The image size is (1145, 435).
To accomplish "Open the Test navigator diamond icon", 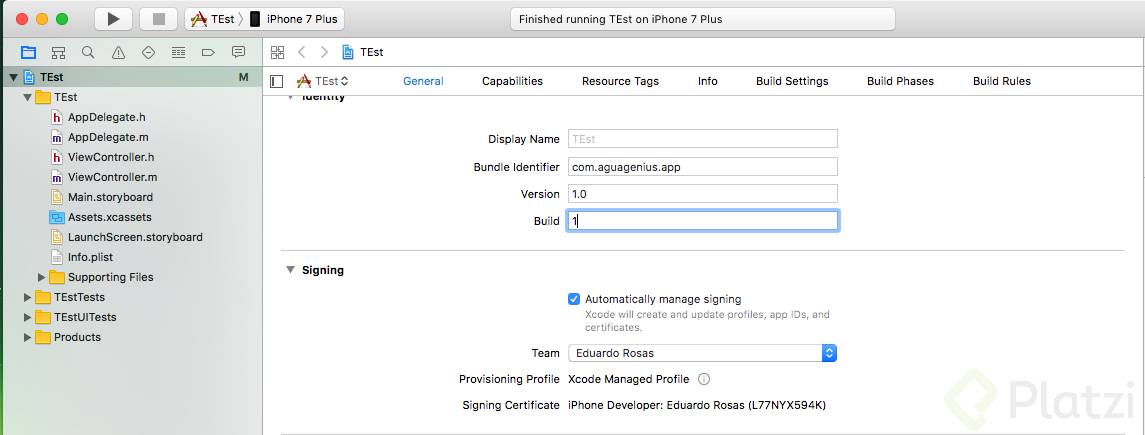I will pos(148,53).
